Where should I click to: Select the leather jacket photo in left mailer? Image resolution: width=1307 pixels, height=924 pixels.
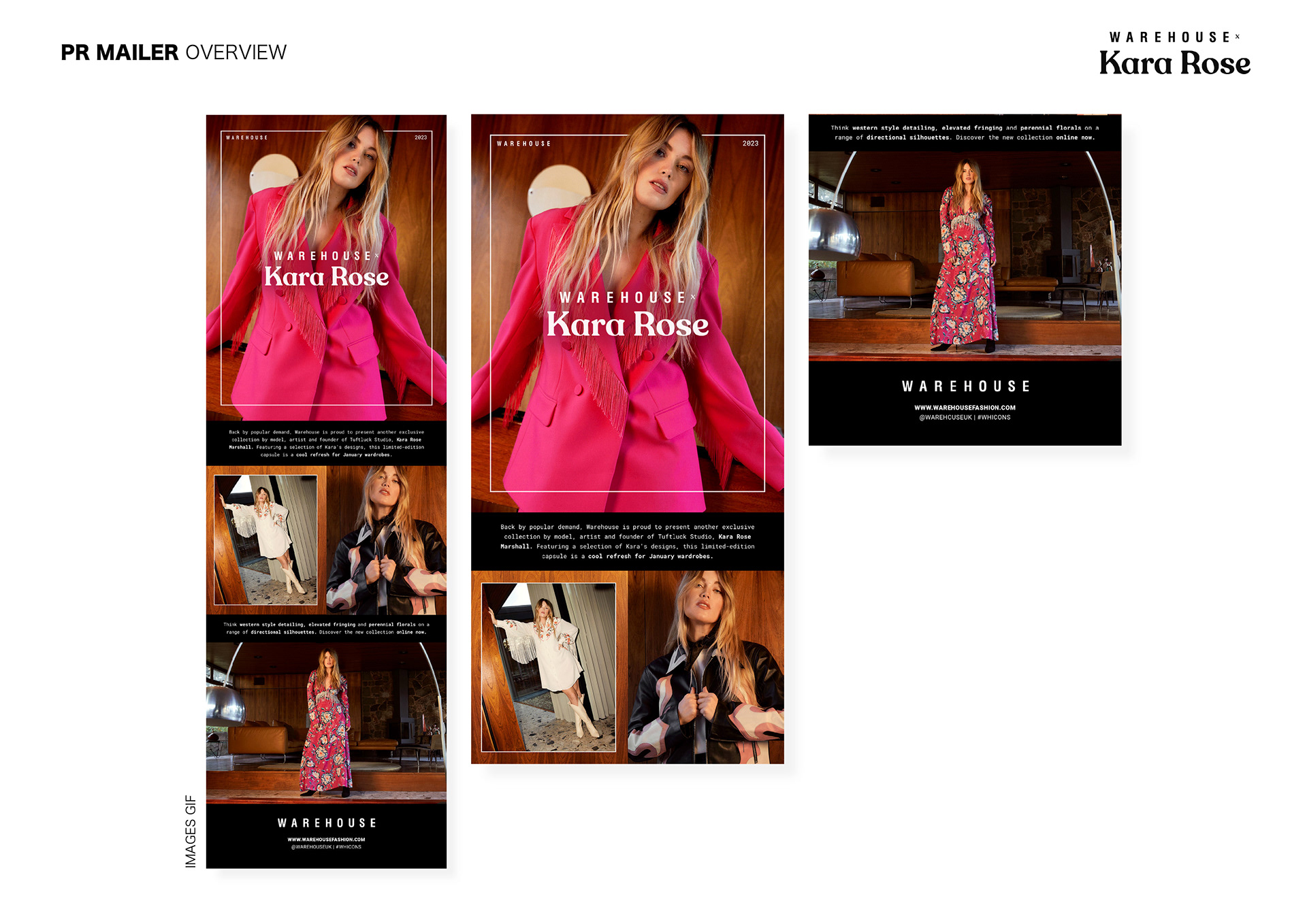(x=387, y=540)
